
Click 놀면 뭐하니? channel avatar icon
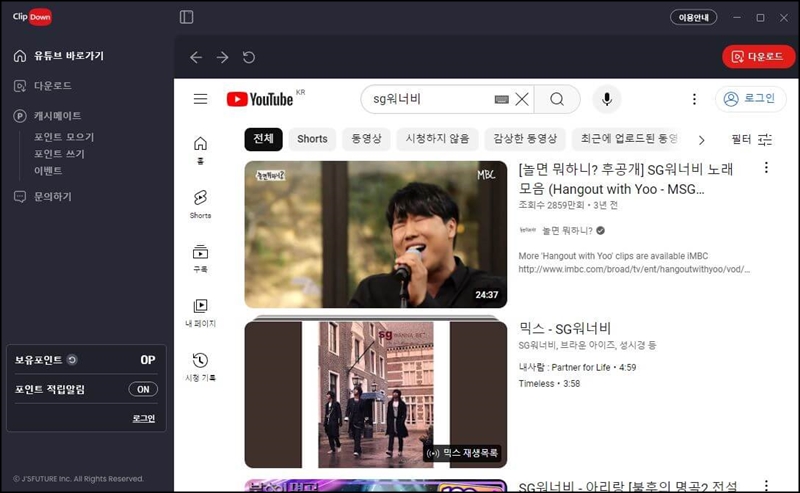pyautogui.click(x=528, y=231)
